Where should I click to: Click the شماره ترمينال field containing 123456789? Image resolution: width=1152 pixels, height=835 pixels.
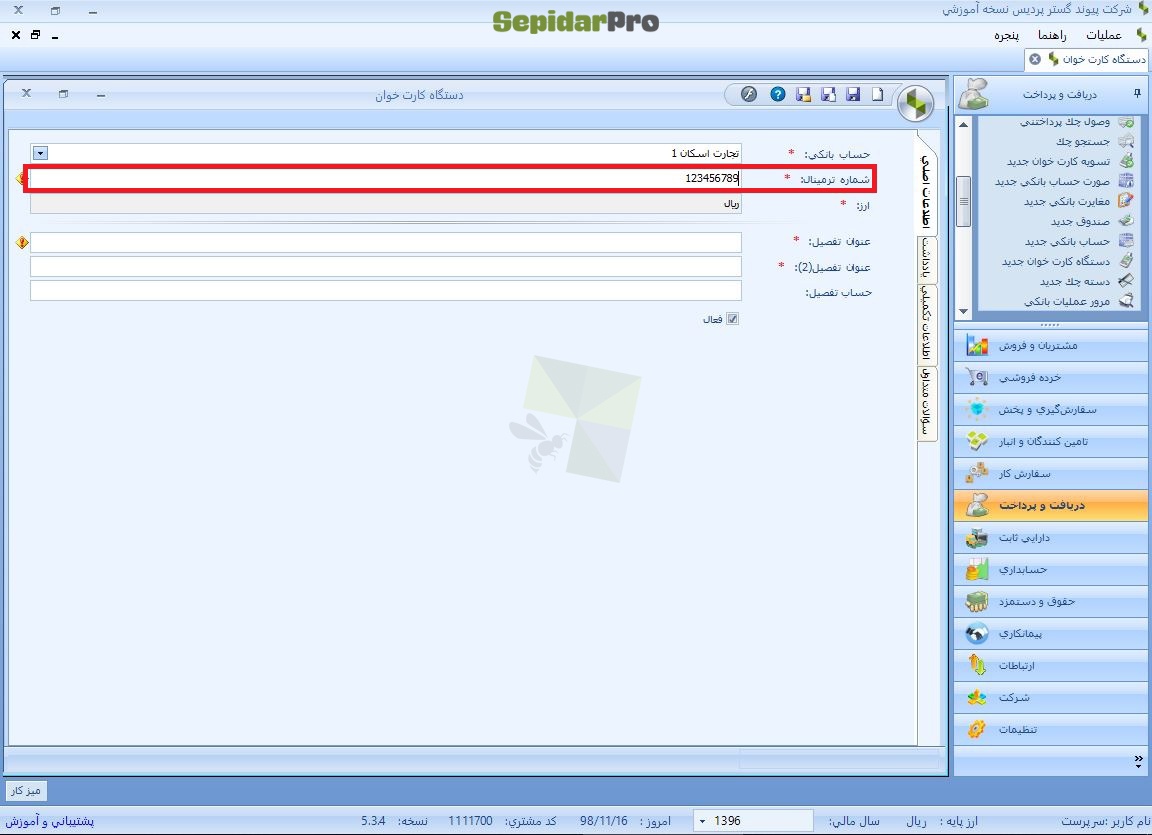pyautogui.click(x=385, y=178)
